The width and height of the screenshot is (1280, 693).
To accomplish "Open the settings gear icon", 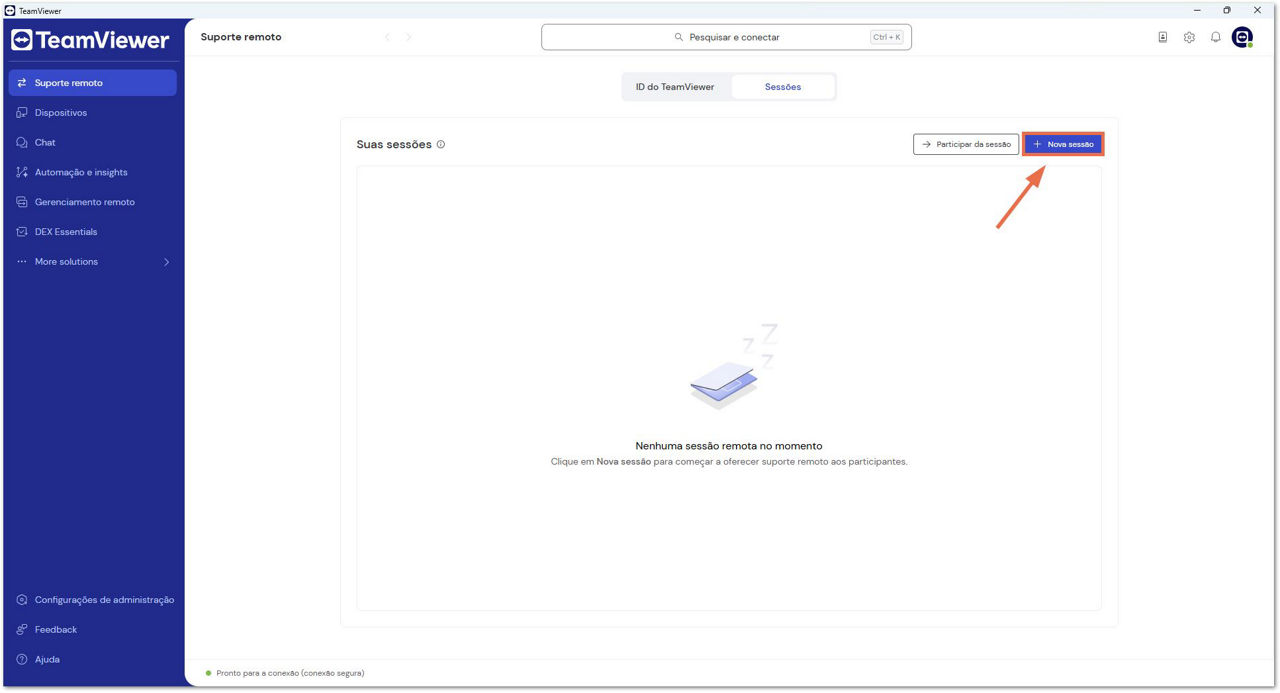I will (1189, 37).
